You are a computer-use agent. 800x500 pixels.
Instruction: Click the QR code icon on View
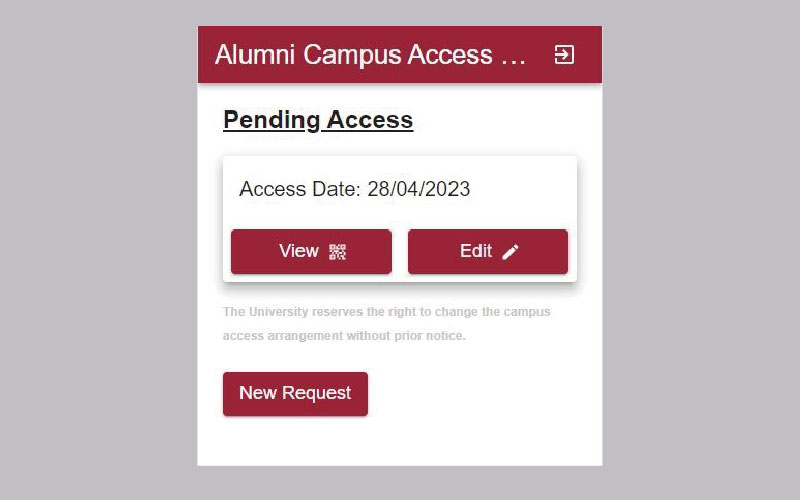pyautogui.click(x=337, y=252)
